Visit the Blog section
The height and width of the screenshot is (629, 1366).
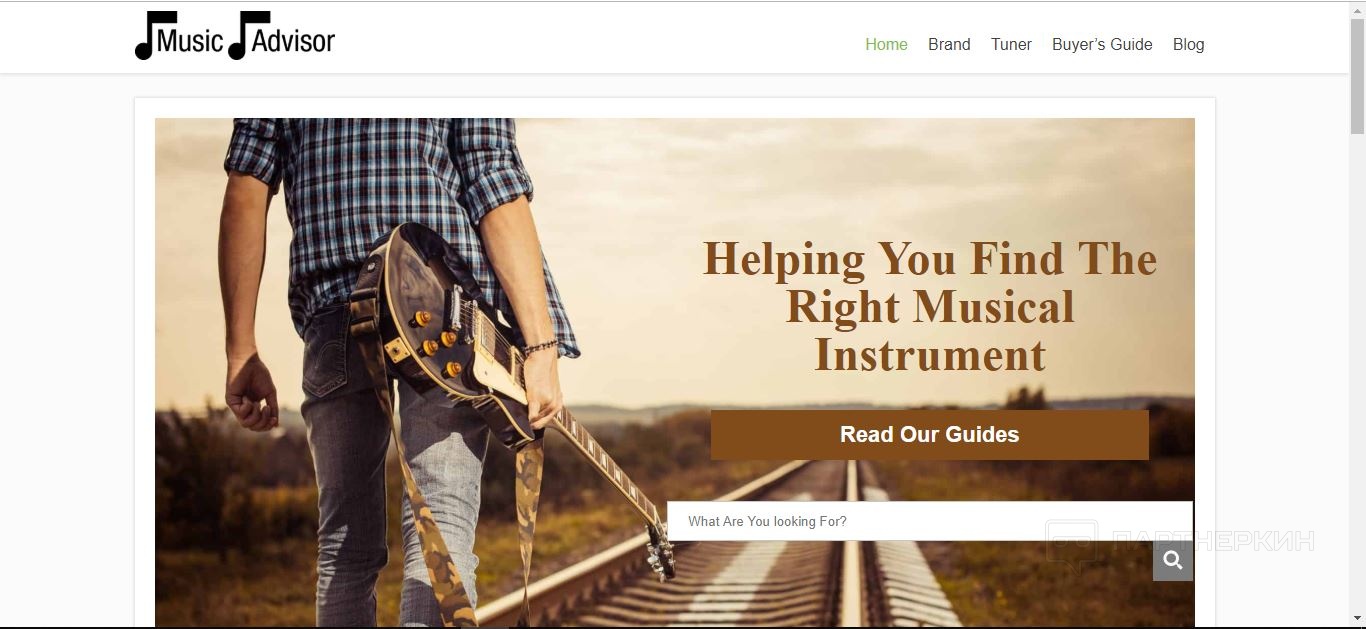point(1188,44)
